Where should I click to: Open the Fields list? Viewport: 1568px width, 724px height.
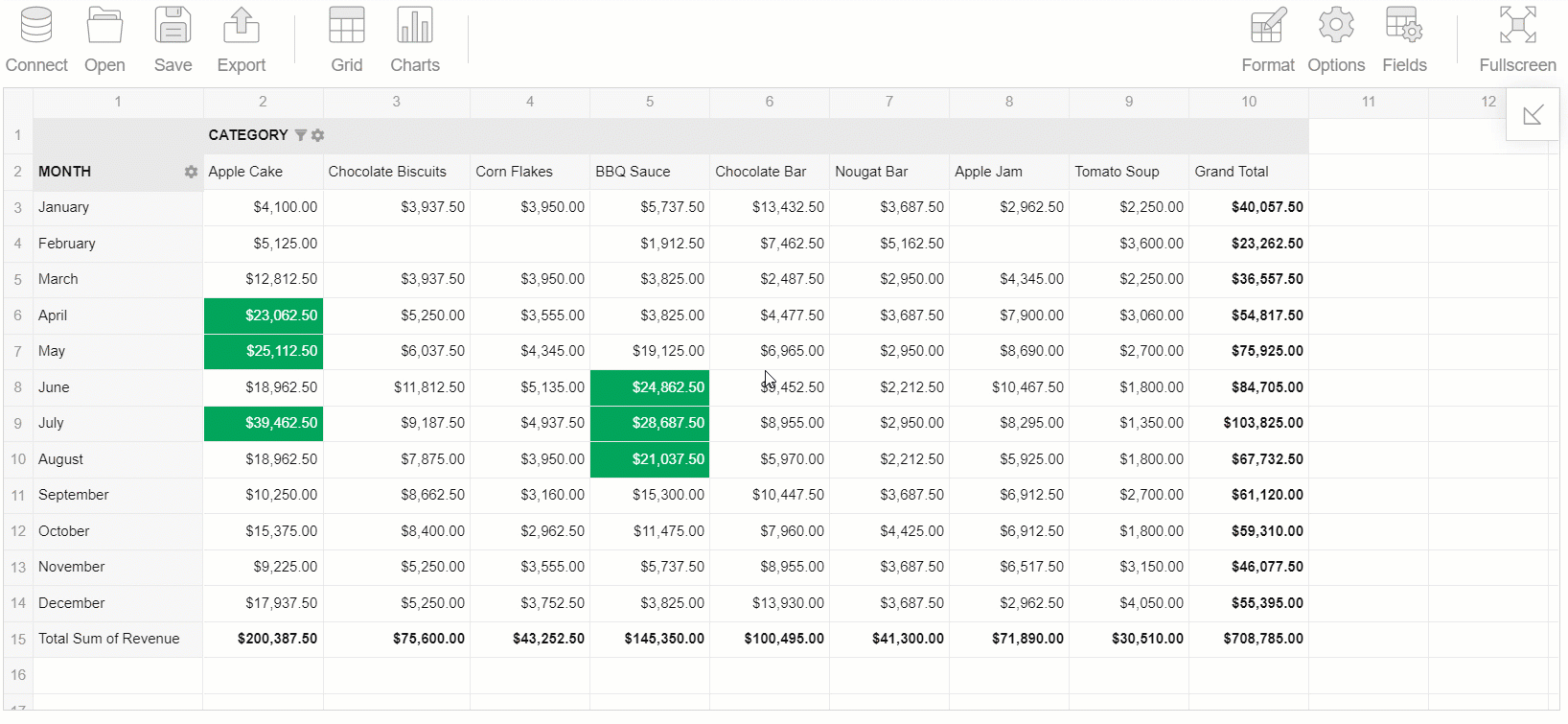(1404, 39)
